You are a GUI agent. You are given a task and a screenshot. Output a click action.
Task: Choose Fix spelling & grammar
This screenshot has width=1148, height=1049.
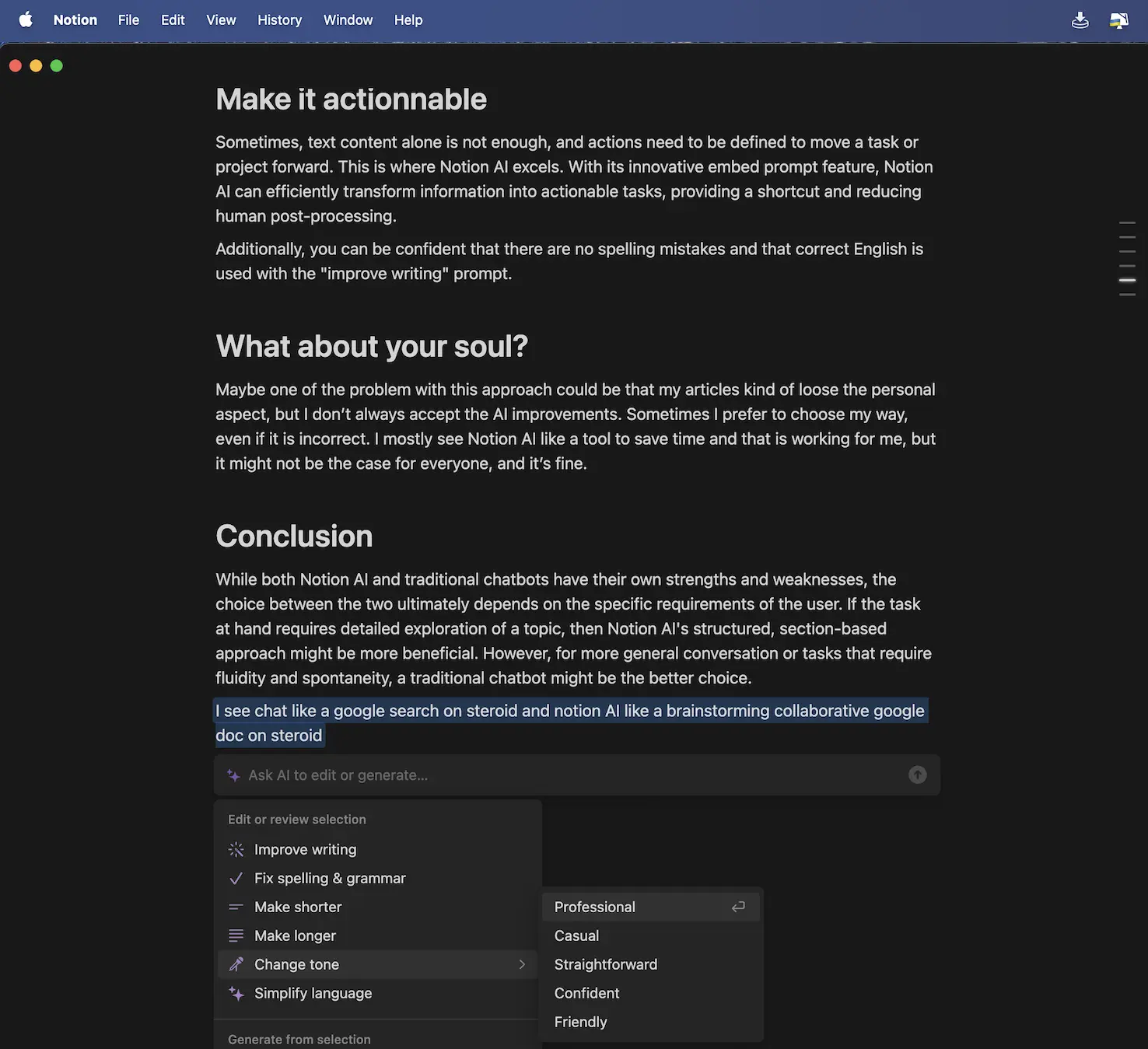(x=378, y=879)
